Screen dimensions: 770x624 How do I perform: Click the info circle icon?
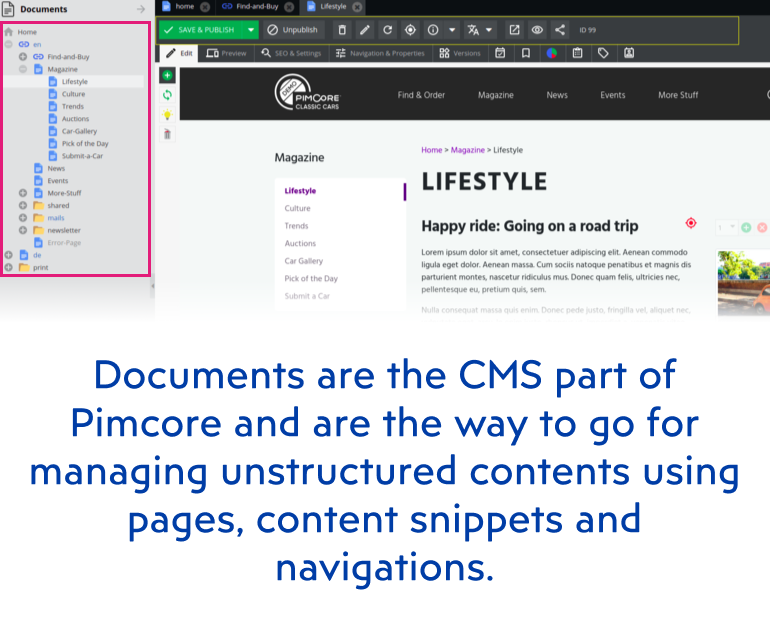[433, 30]
